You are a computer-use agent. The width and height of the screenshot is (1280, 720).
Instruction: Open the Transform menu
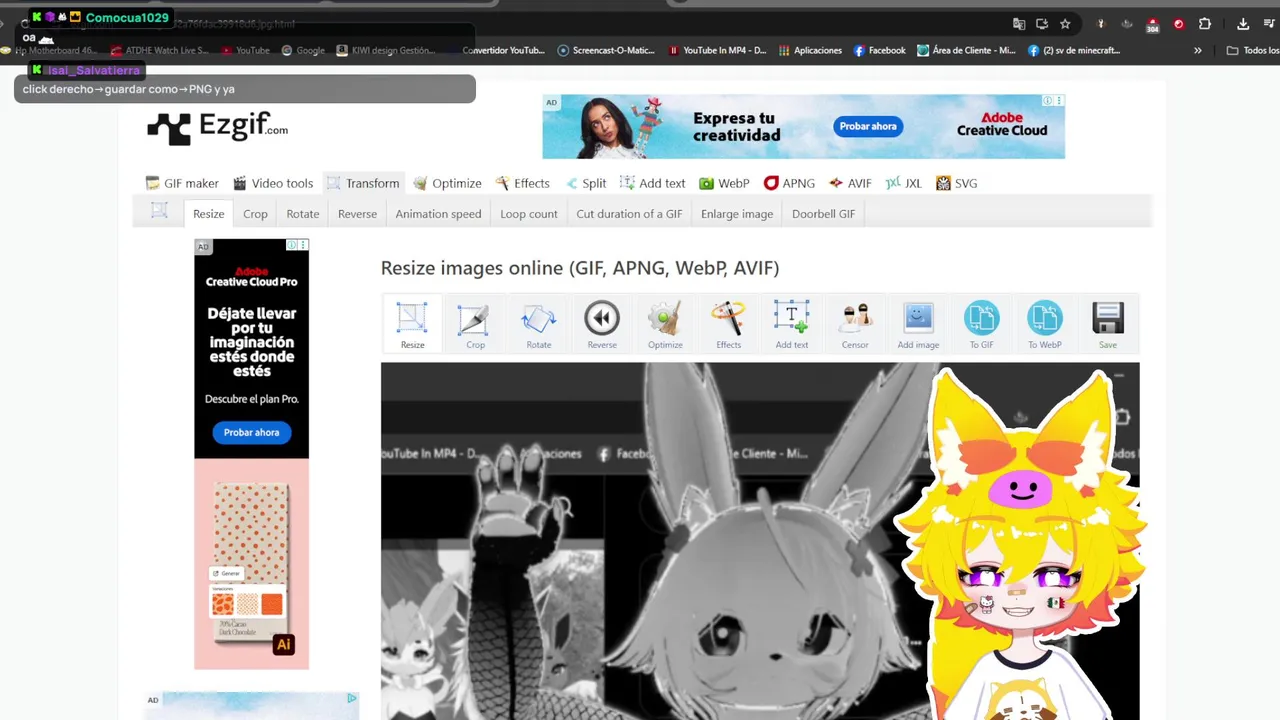pos(364,183)
